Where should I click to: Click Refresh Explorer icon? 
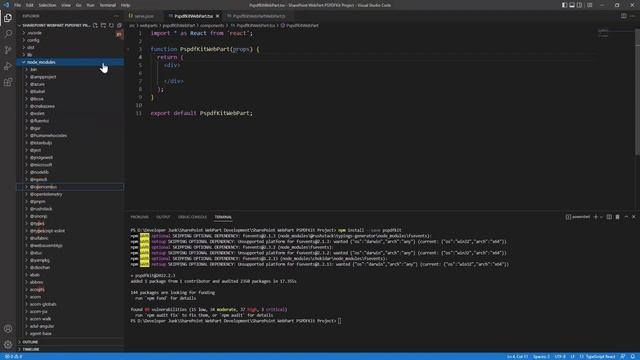tap(111, 25)
